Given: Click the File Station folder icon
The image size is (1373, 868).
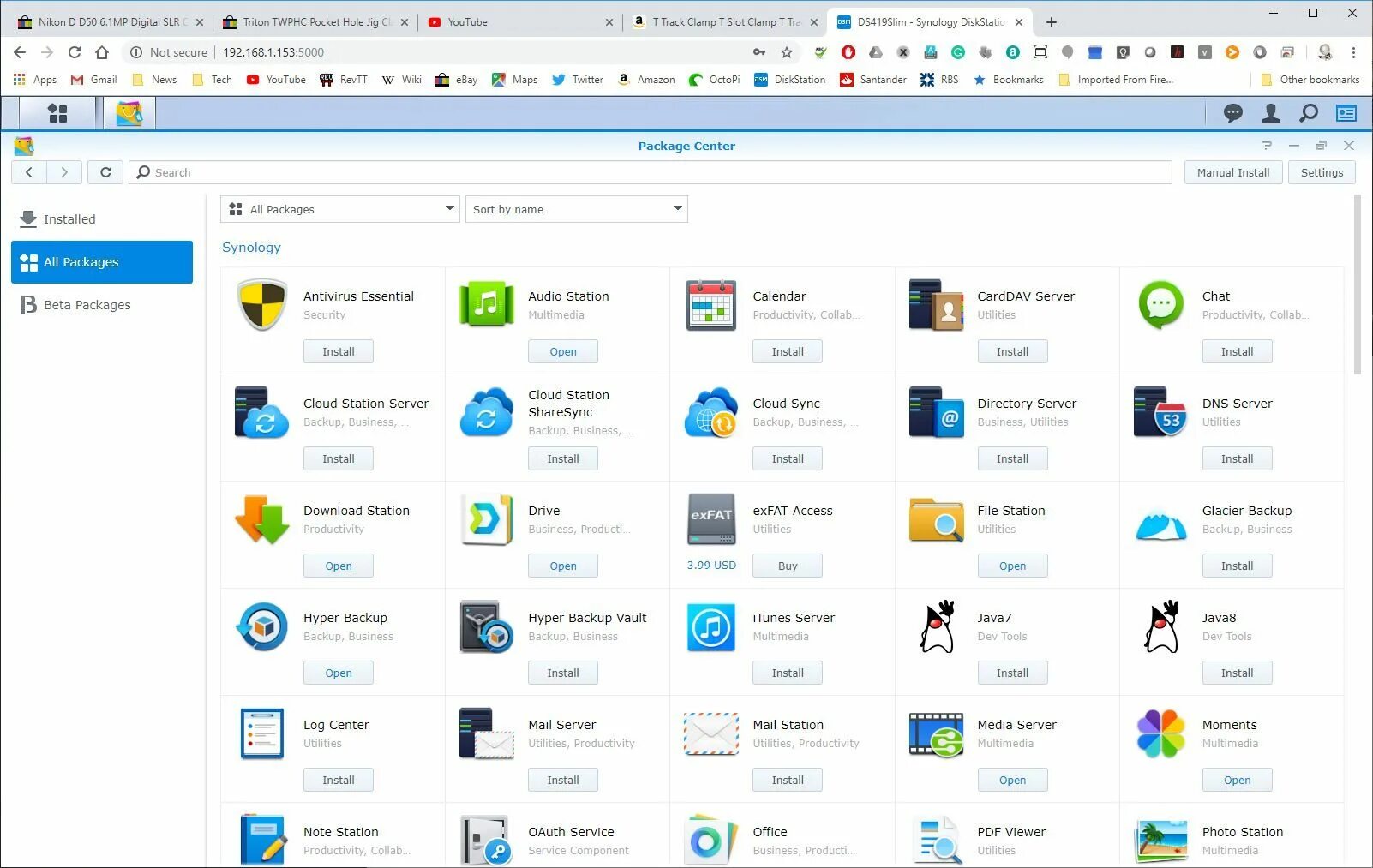Looking at the screenshot, I should [x=936, y=519].
